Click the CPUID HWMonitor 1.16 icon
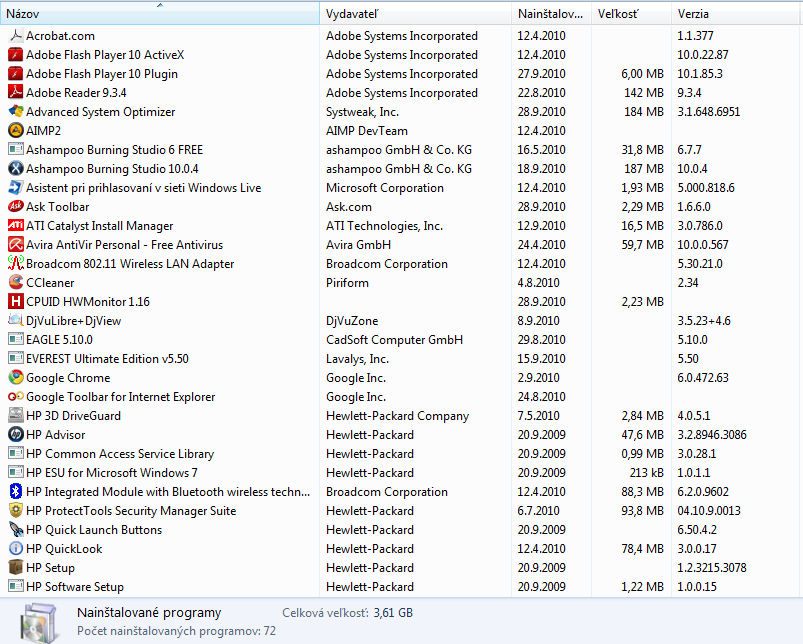The width and height of the screenshot is (803, 644). (16, 302)
